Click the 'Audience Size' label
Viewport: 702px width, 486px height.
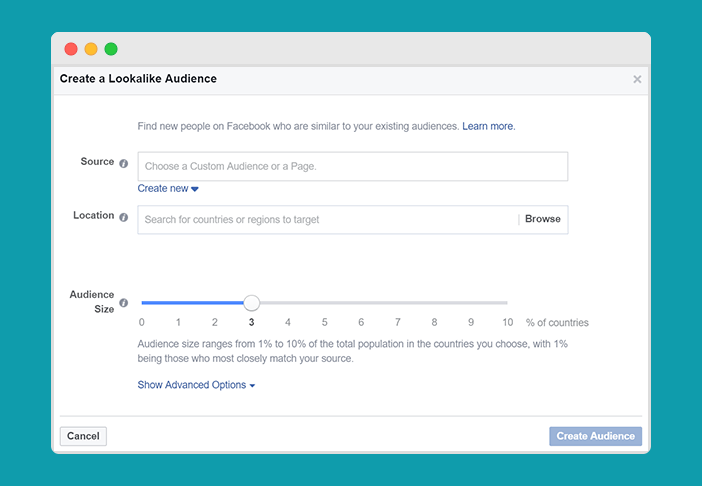[x=92, y=302]
